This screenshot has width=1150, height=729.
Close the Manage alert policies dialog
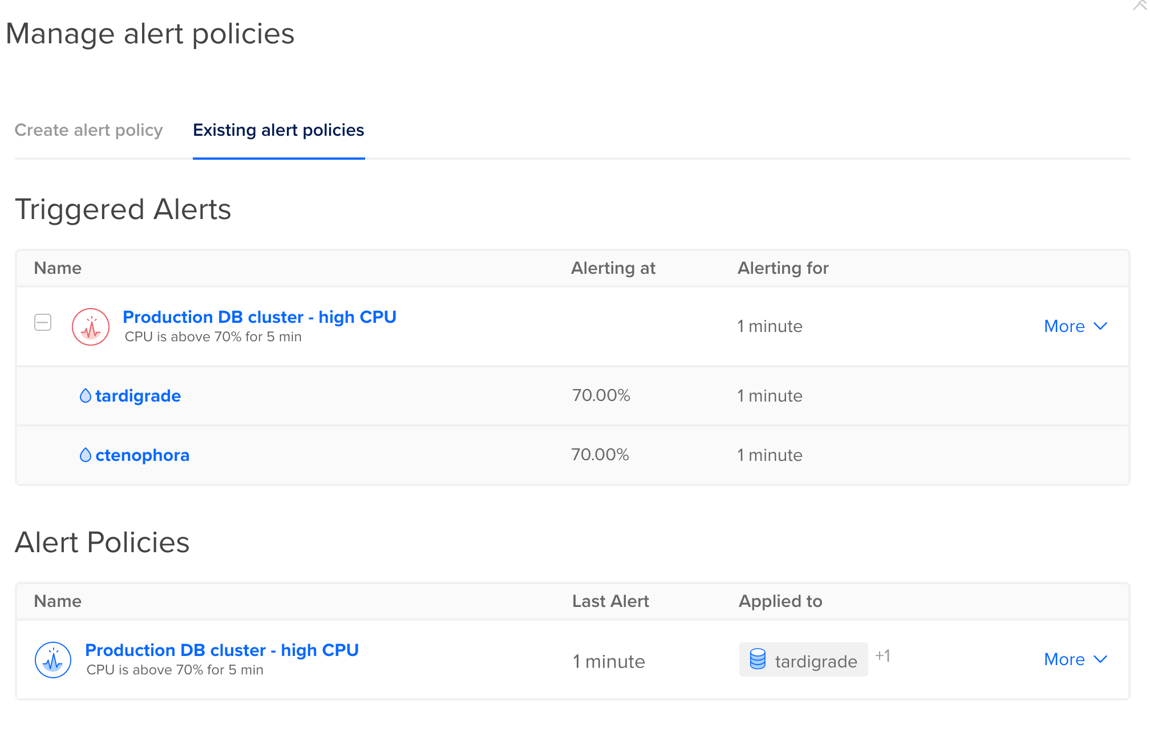pyautogui.click(x=1139, y=5)
